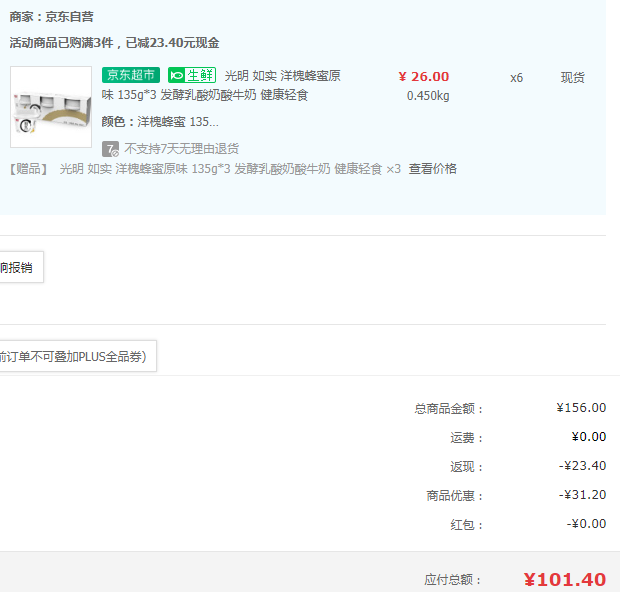Screen dimensions: 620x592
Task: Select the 【赠品】 gift tag text
Action: 28,169
